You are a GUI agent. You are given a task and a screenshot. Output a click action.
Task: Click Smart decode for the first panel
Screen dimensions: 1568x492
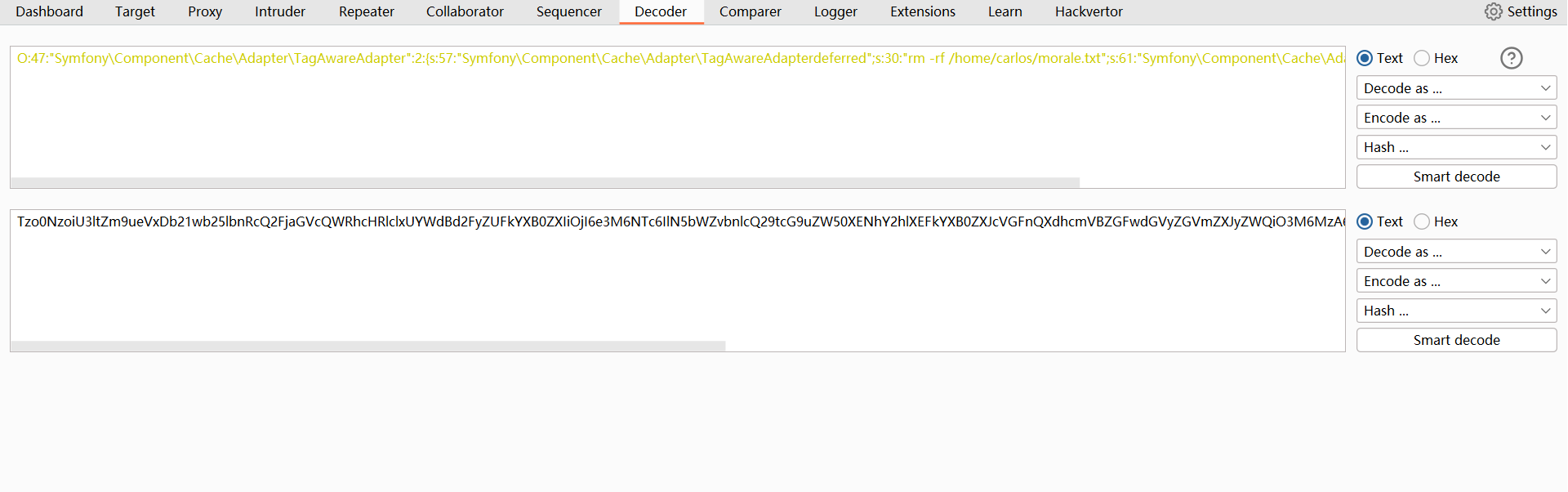pos(1456,177)
